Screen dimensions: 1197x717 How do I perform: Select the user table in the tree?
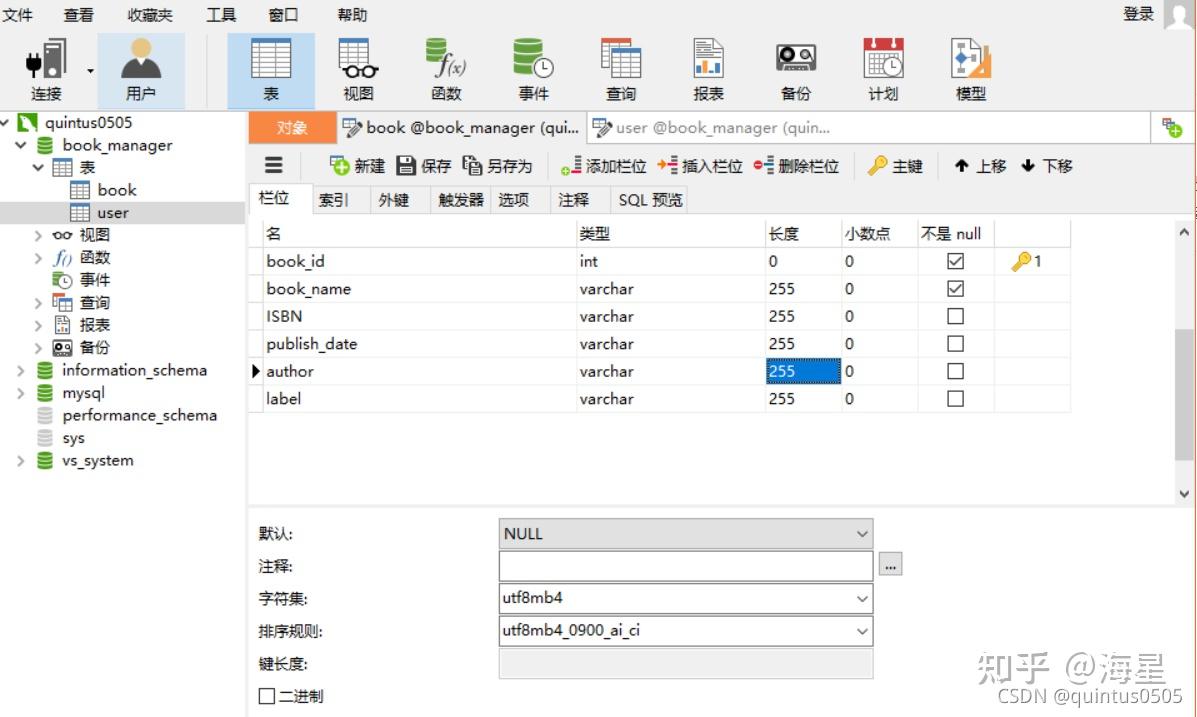coord(112,212)
